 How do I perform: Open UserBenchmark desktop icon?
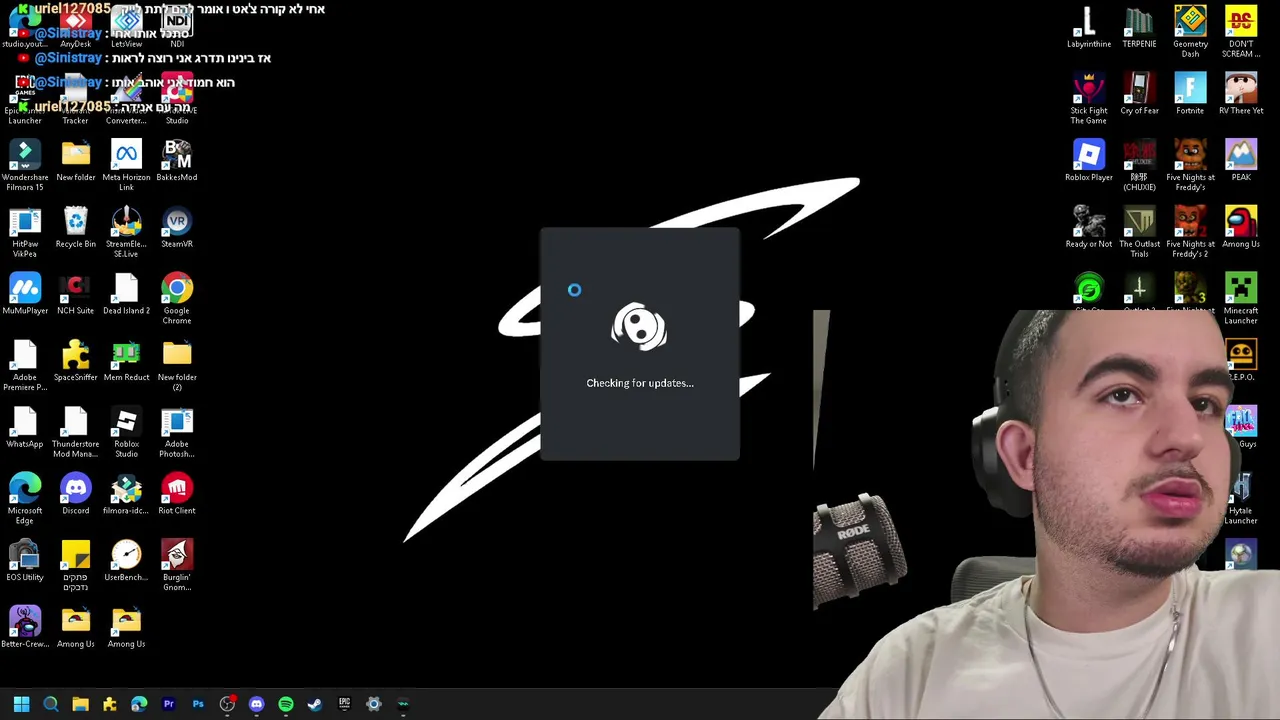(x=126, y=560)
